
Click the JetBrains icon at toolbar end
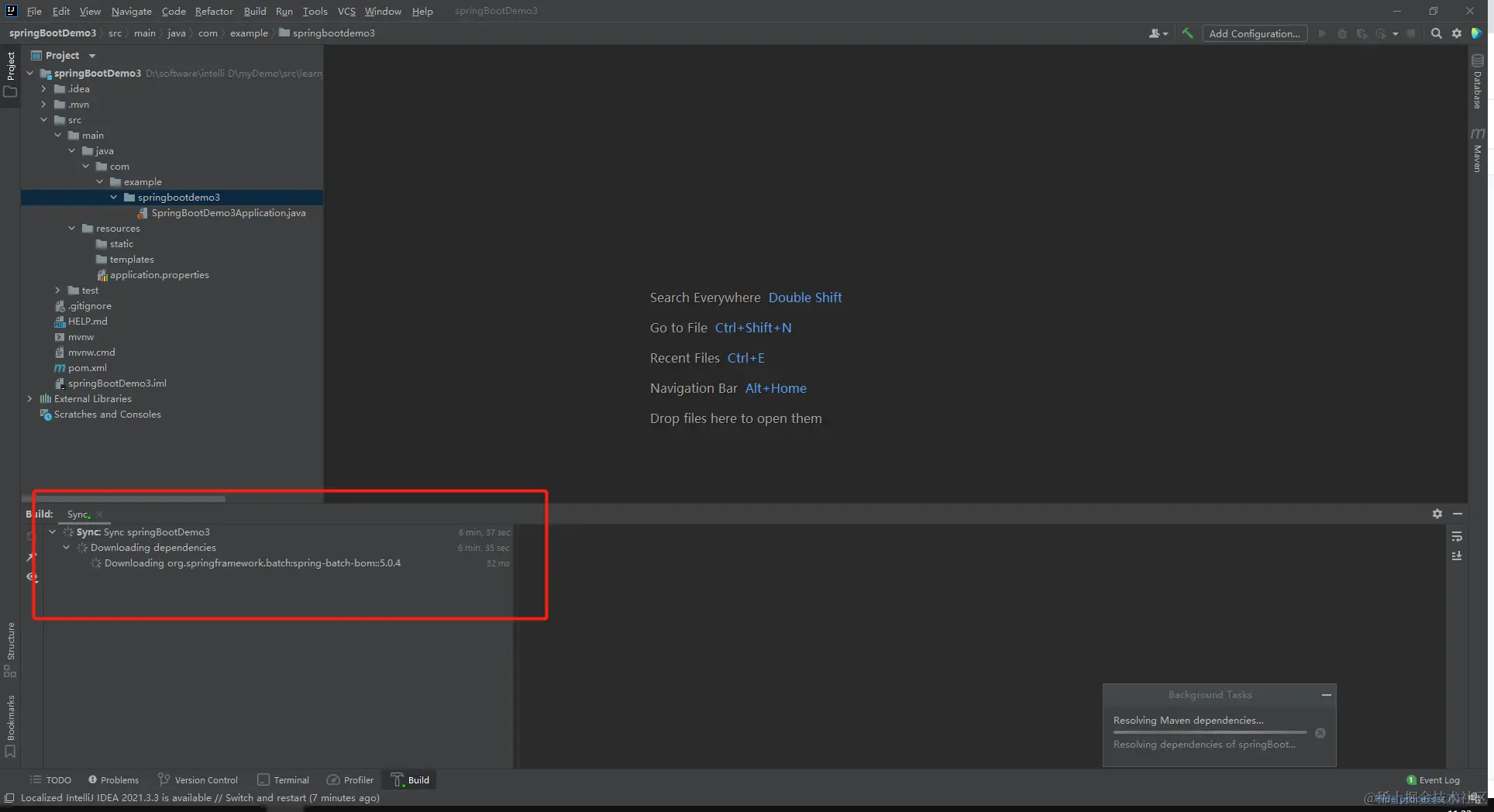1477,33
